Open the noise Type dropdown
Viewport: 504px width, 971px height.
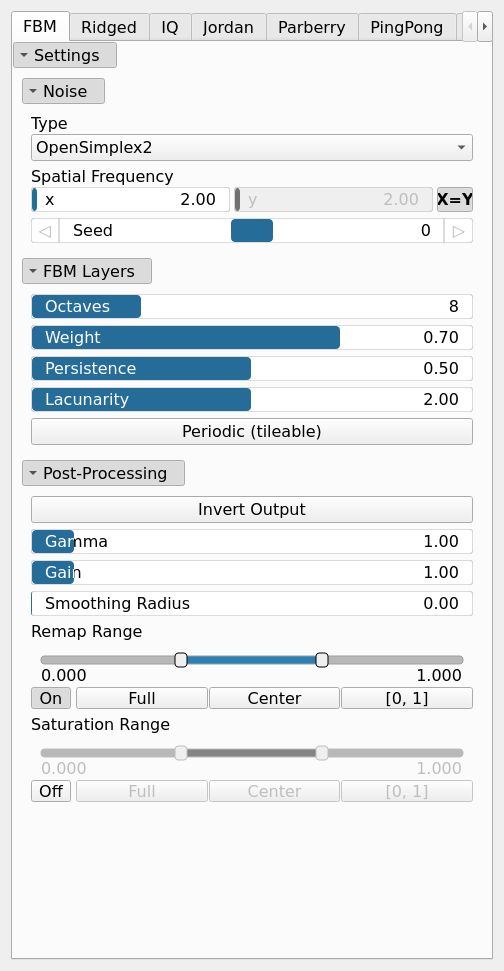(x=252, y=147)
